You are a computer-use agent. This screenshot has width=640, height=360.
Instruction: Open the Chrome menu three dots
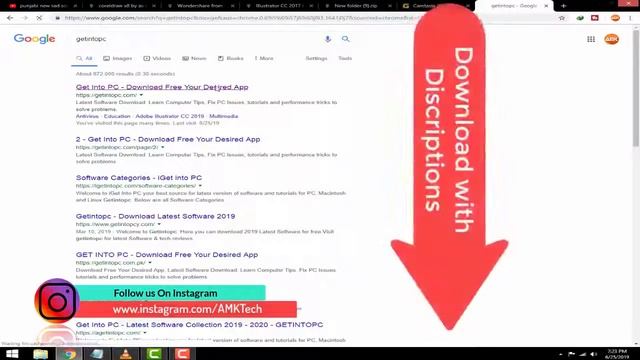631,18
